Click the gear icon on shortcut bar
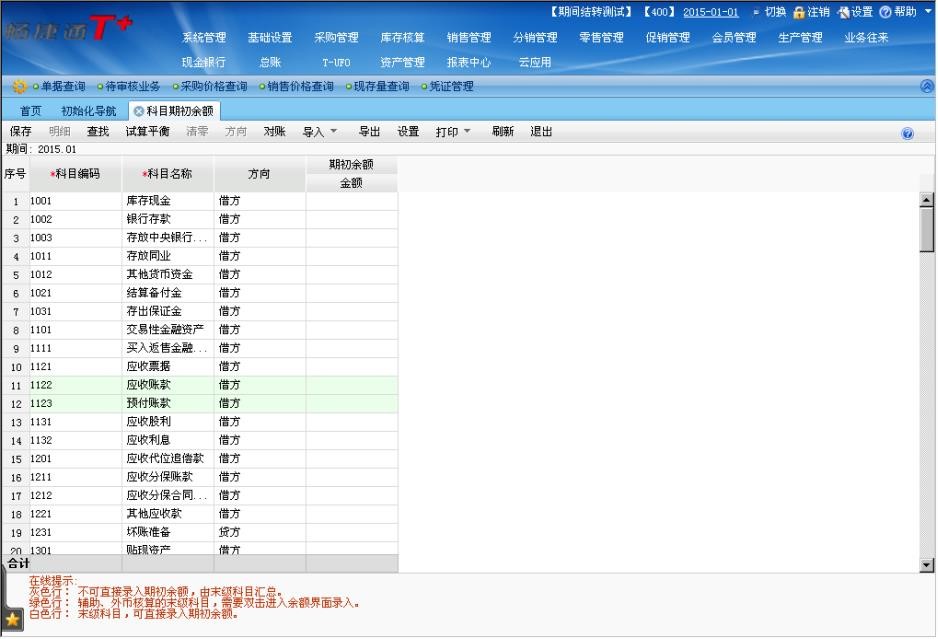Image resolution: width=938 pixels, height=639 pixels. pos(19,87)
